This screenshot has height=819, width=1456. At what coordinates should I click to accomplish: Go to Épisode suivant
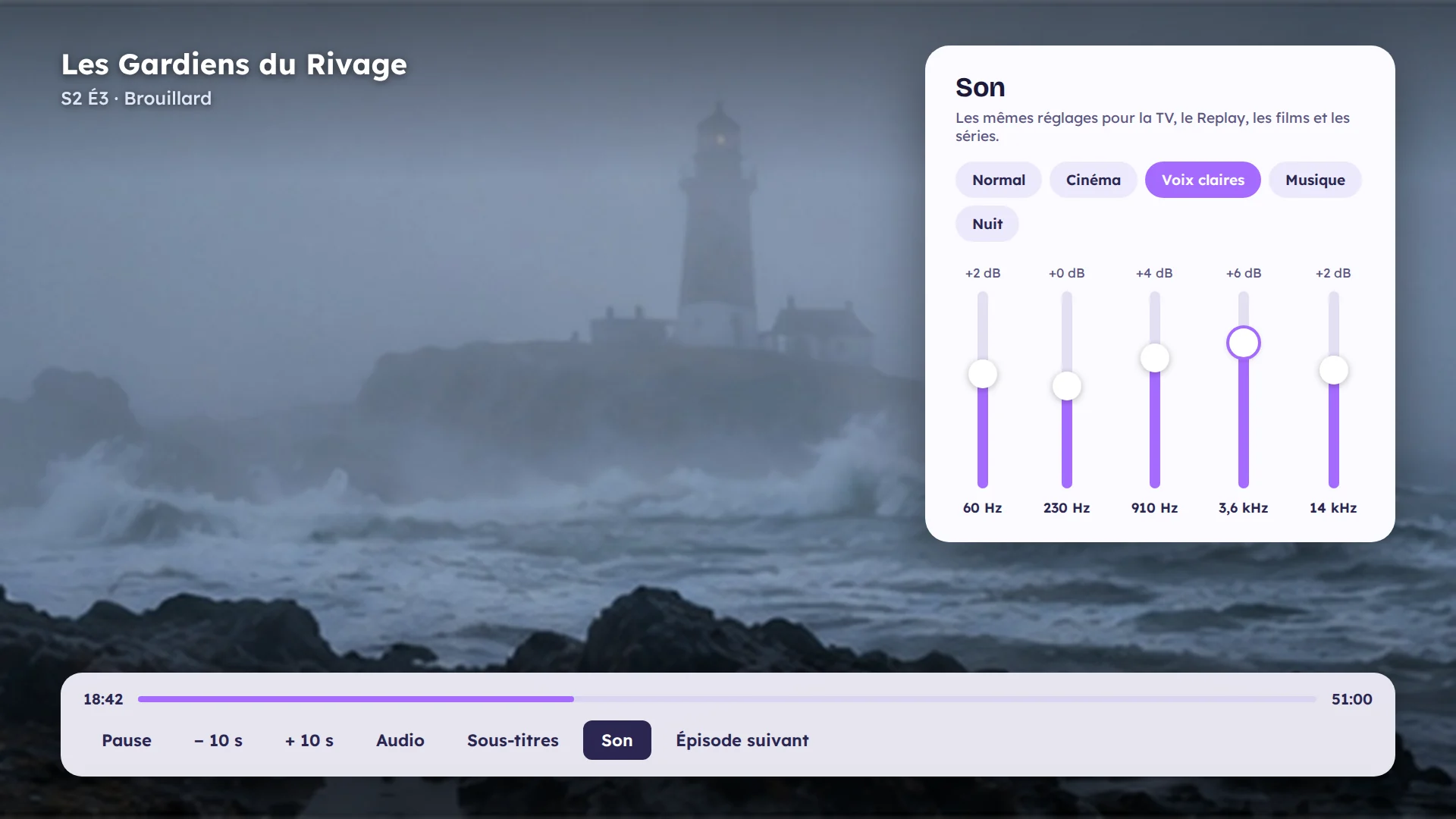742,740
